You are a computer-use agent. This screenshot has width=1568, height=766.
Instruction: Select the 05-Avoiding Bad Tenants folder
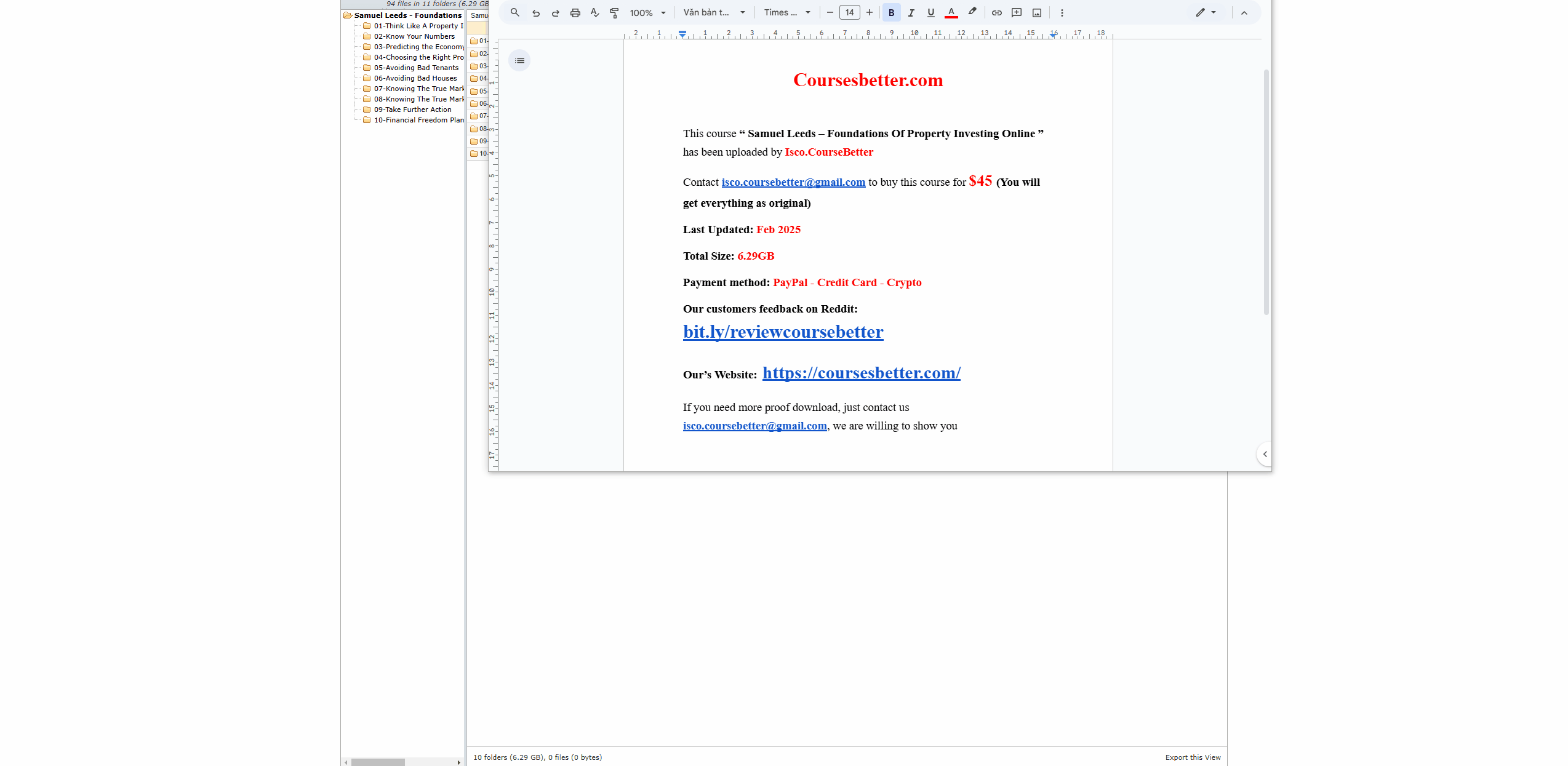pyautogui.click(x=416, y=68)
